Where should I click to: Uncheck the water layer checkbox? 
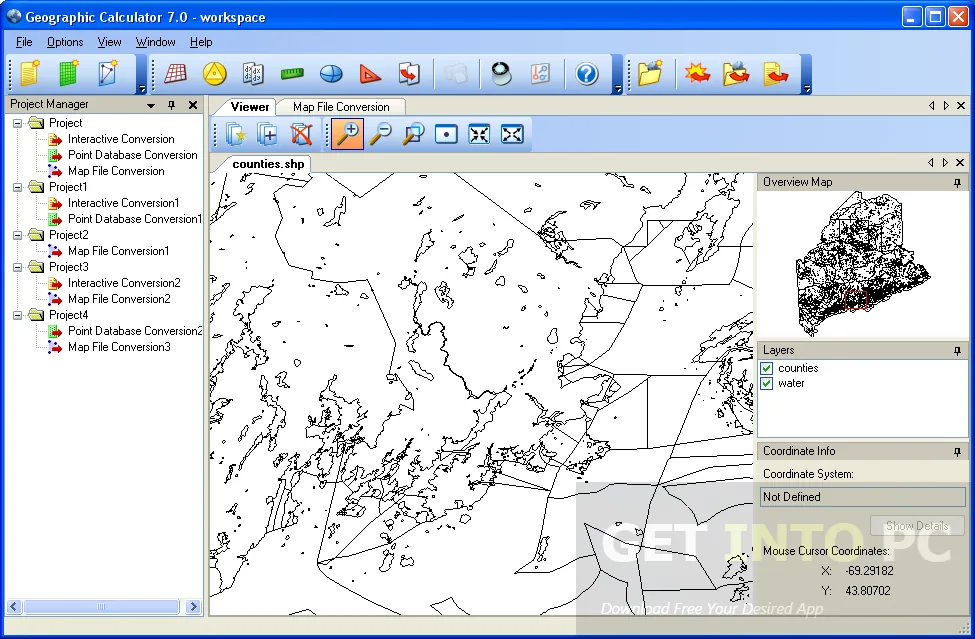click(767, 384)
